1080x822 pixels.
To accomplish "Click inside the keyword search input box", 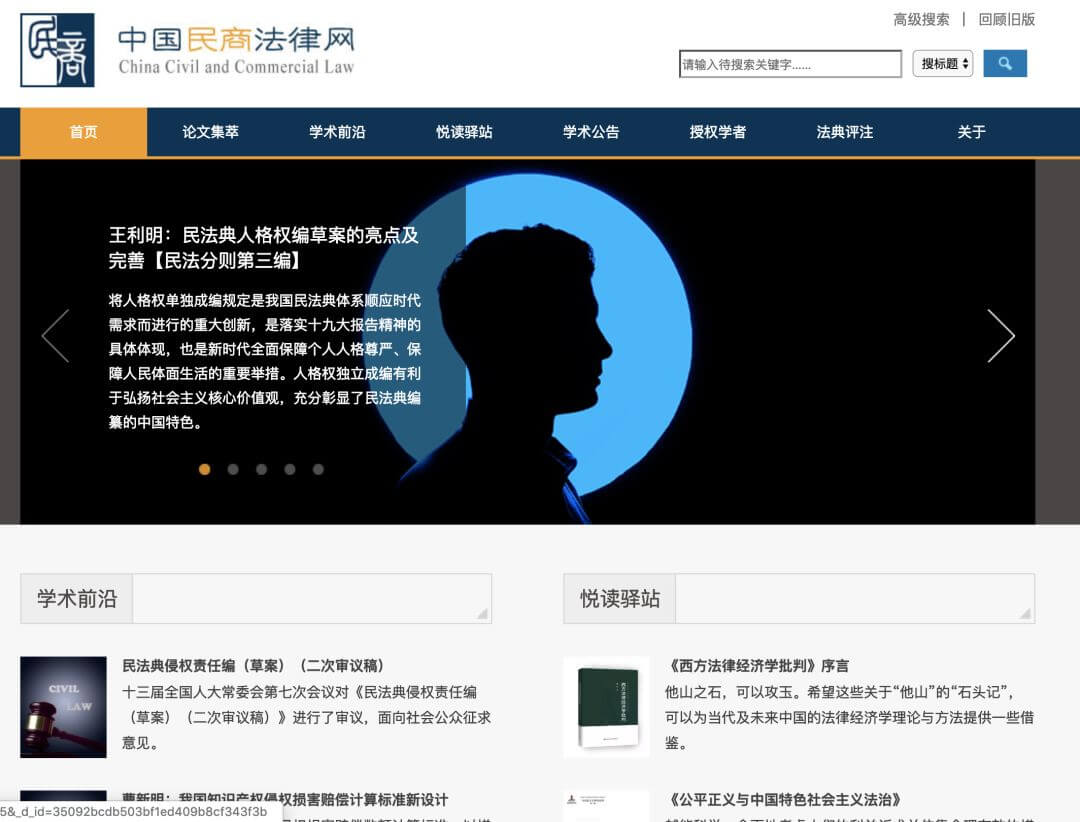I will (x=790, y=63).
